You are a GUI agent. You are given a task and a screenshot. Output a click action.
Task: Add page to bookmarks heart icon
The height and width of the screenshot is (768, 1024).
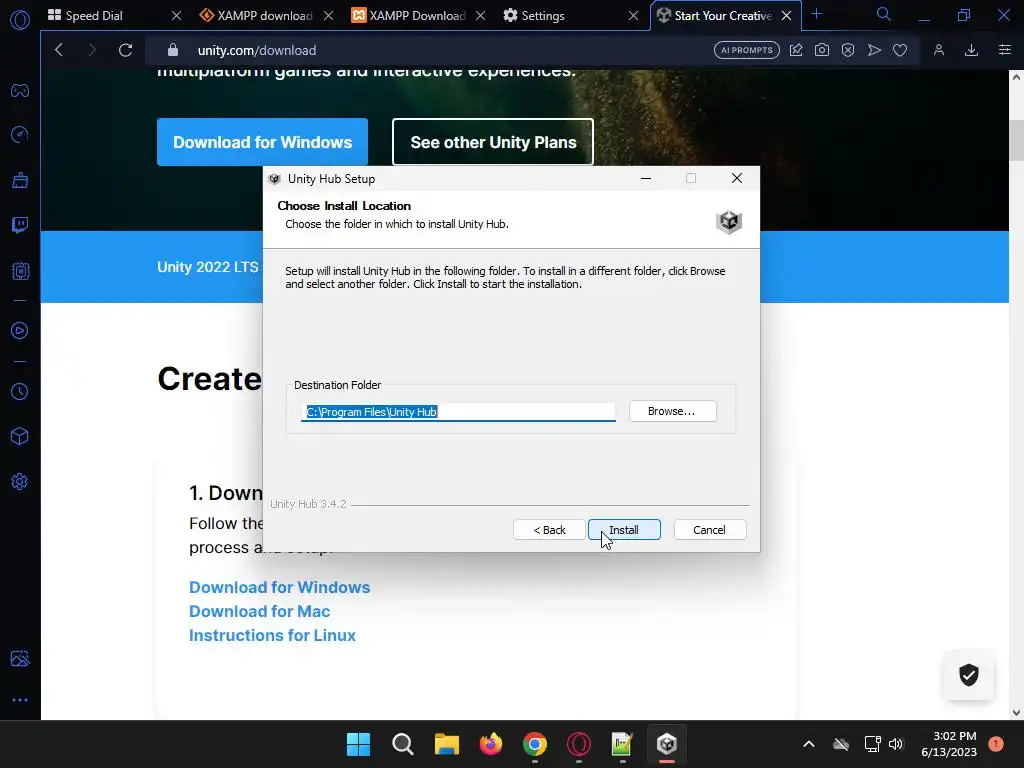coord(900,50)
